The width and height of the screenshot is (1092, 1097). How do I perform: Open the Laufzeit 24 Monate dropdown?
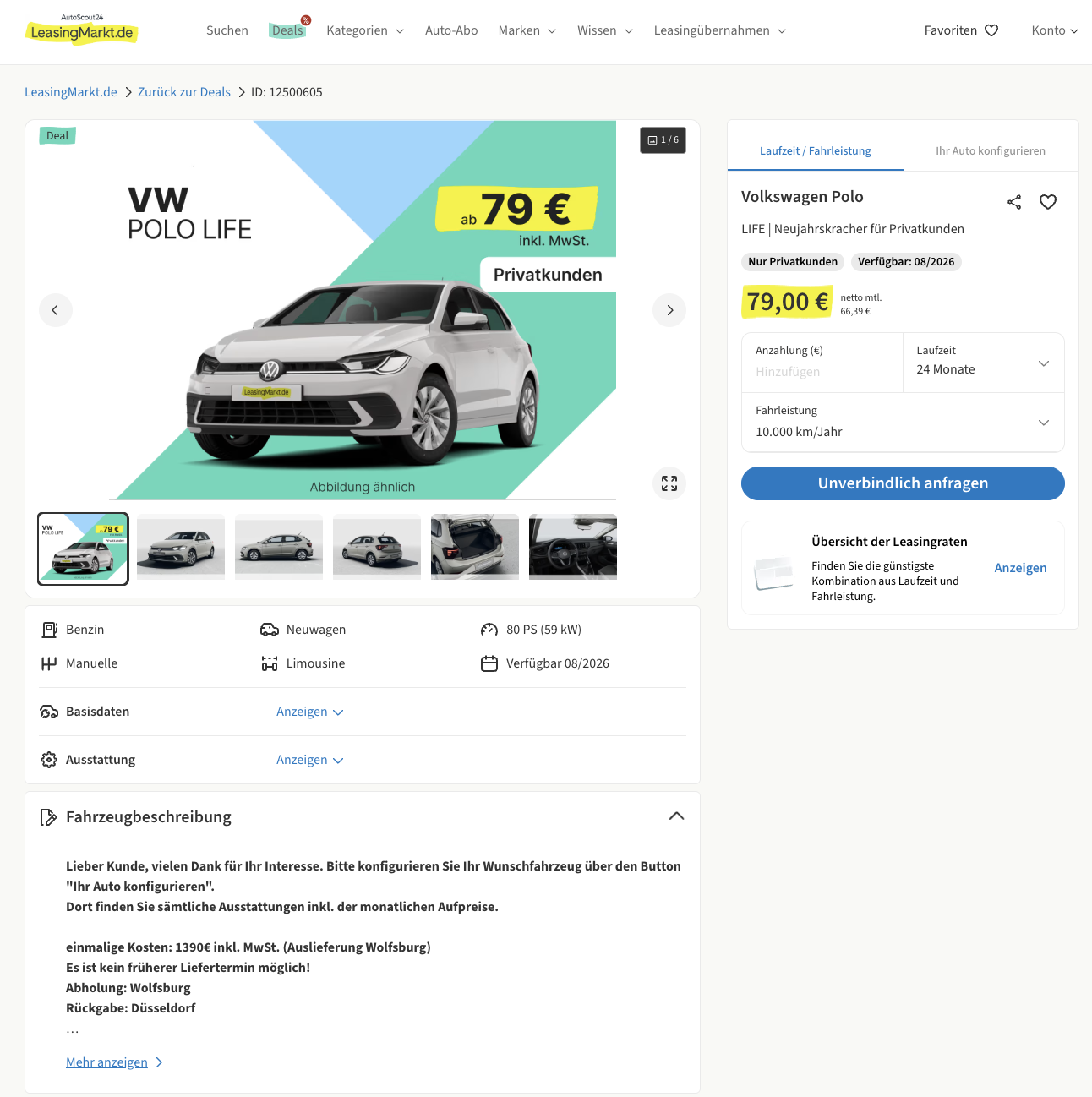point(983,363)
